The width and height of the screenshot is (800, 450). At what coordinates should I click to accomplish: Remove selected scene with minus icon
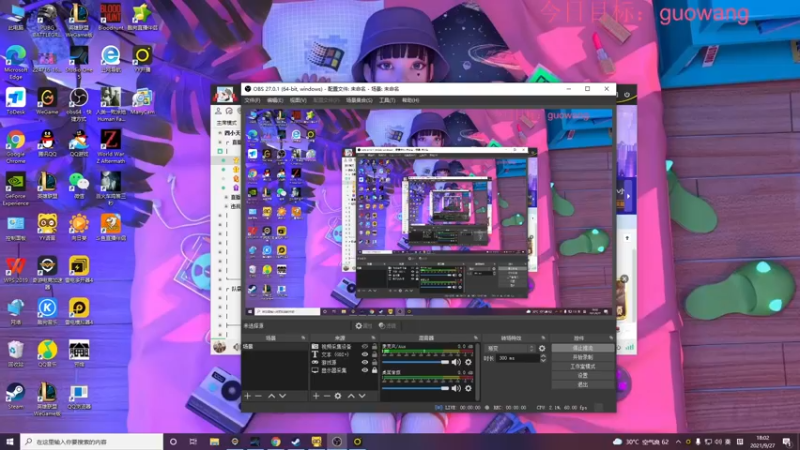259,396
